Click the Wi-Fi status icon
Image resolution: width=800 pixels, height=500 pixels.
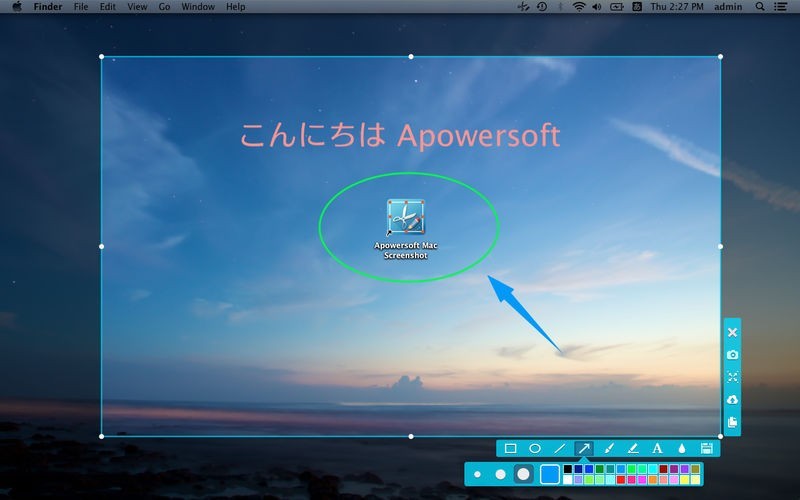click(579, 7)
